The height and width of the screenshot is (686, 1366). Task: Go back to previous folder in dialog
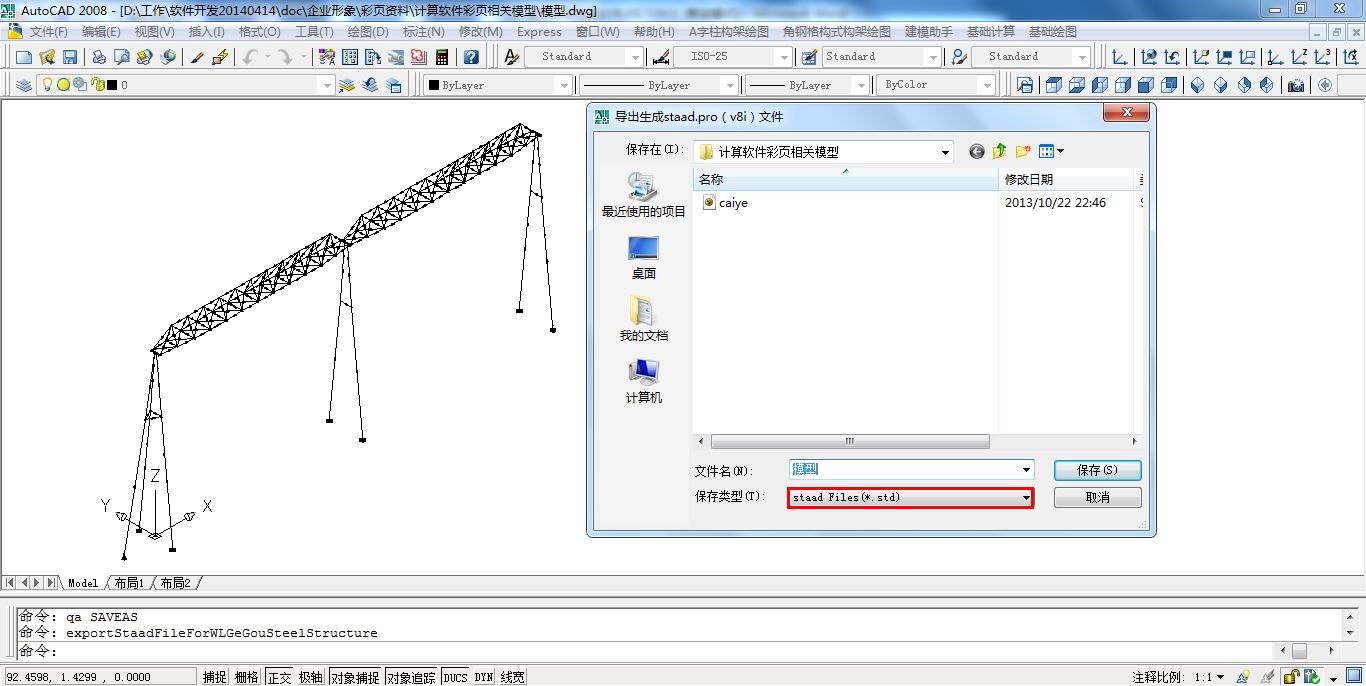(x=976, y=152)
